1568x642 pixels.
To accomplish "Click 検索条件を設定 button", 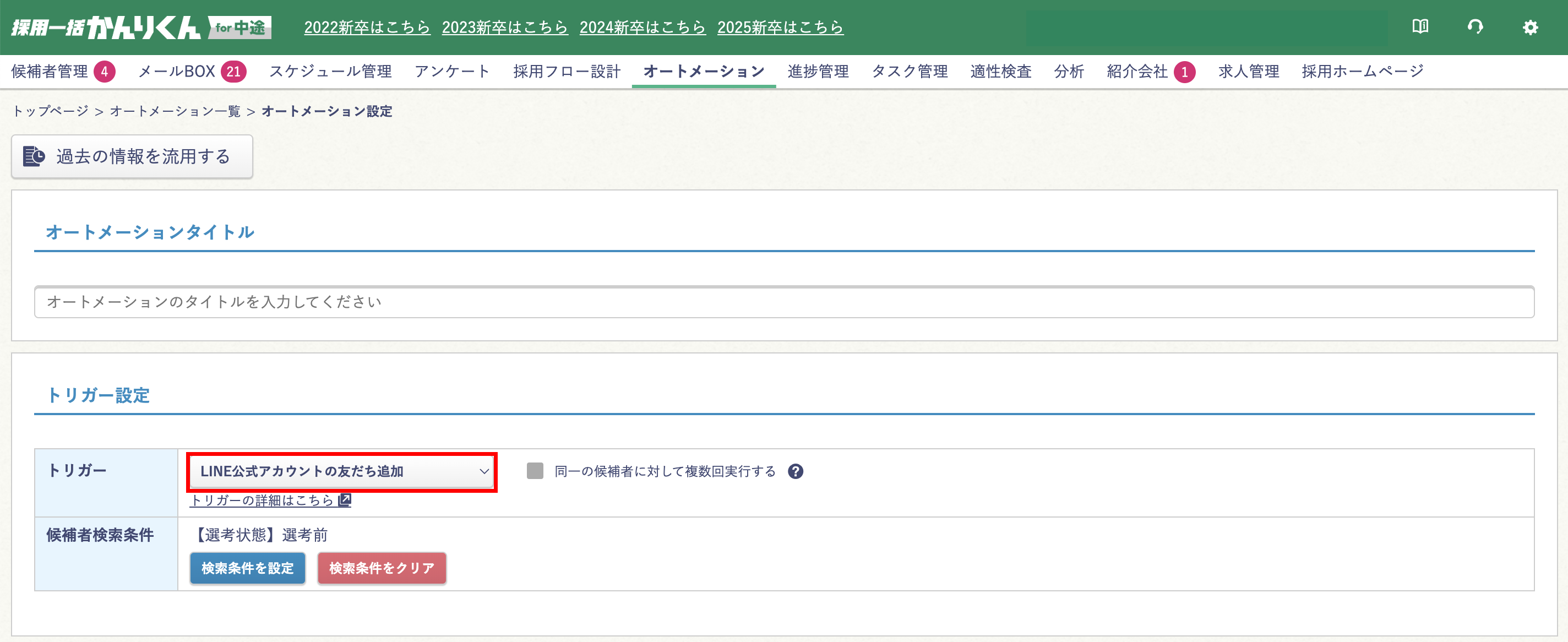I will click(x=247, y=568).
